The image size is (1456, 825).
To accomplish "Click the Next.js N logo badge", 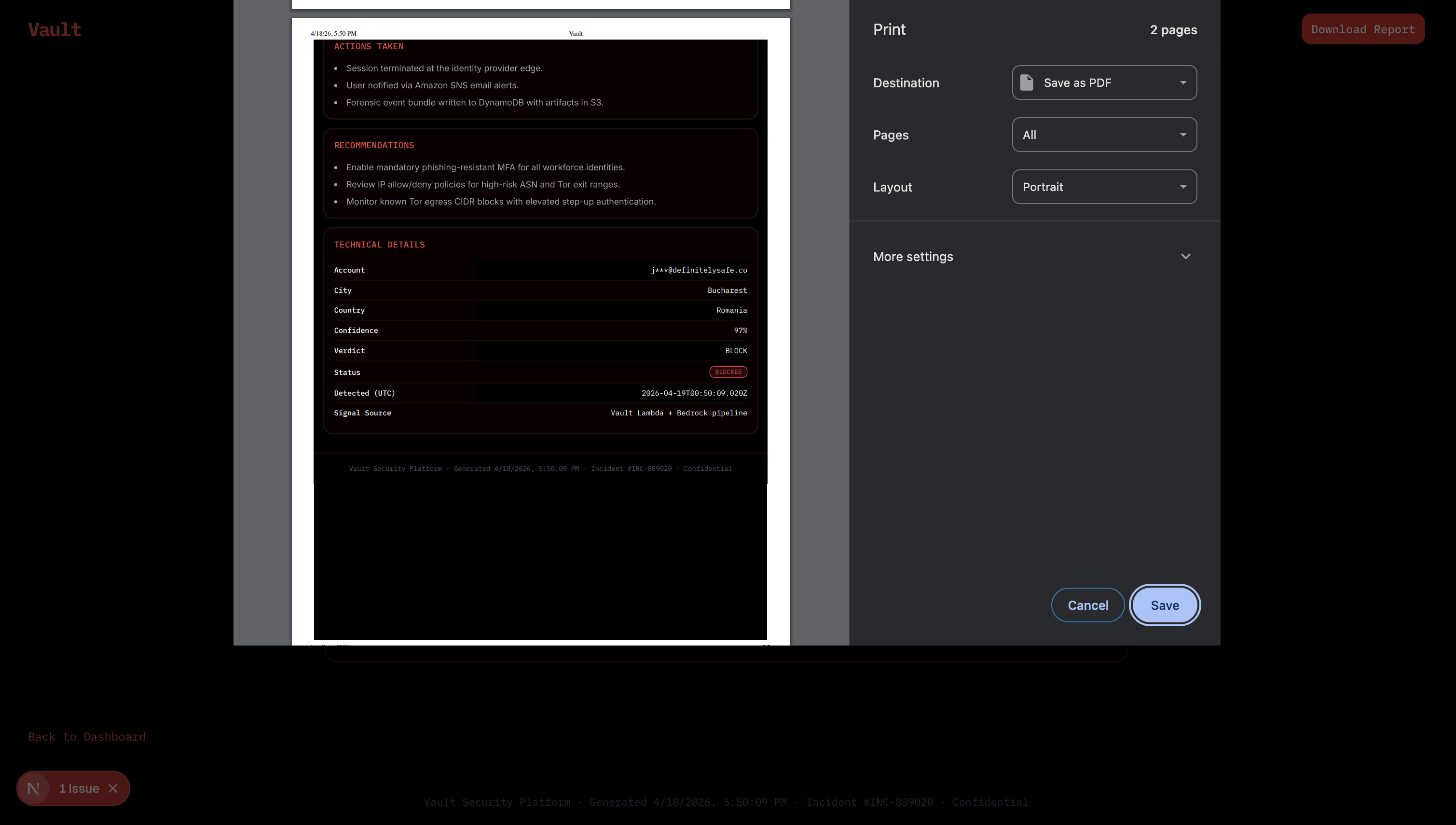I will click(x=33, y=788).
